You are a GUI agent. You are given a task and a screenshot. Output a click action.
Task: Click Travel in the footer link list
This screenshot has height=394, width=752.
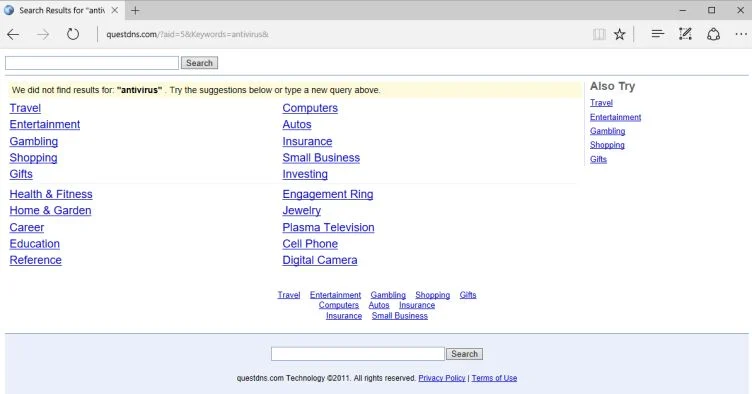pyautogui.click(x=289, y=295)
